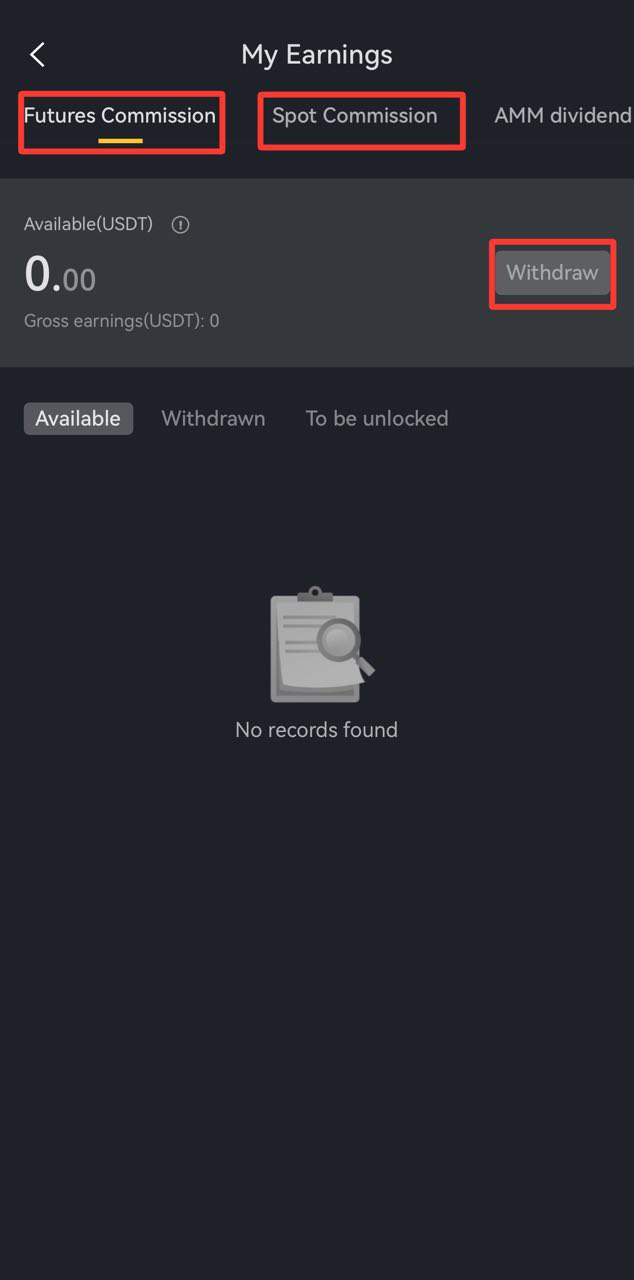Tap the back arrow icon
The width and height of the screenshot is (634, 1280).
pyautogui.click(x=37, y=54)
